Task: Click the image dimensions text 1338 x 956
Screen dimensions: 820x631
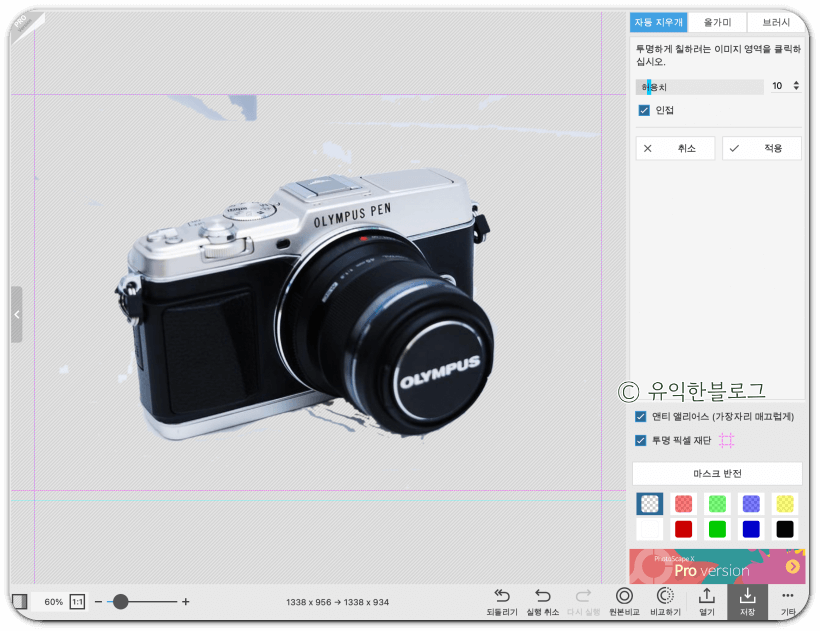Action: tap(309, 602)
